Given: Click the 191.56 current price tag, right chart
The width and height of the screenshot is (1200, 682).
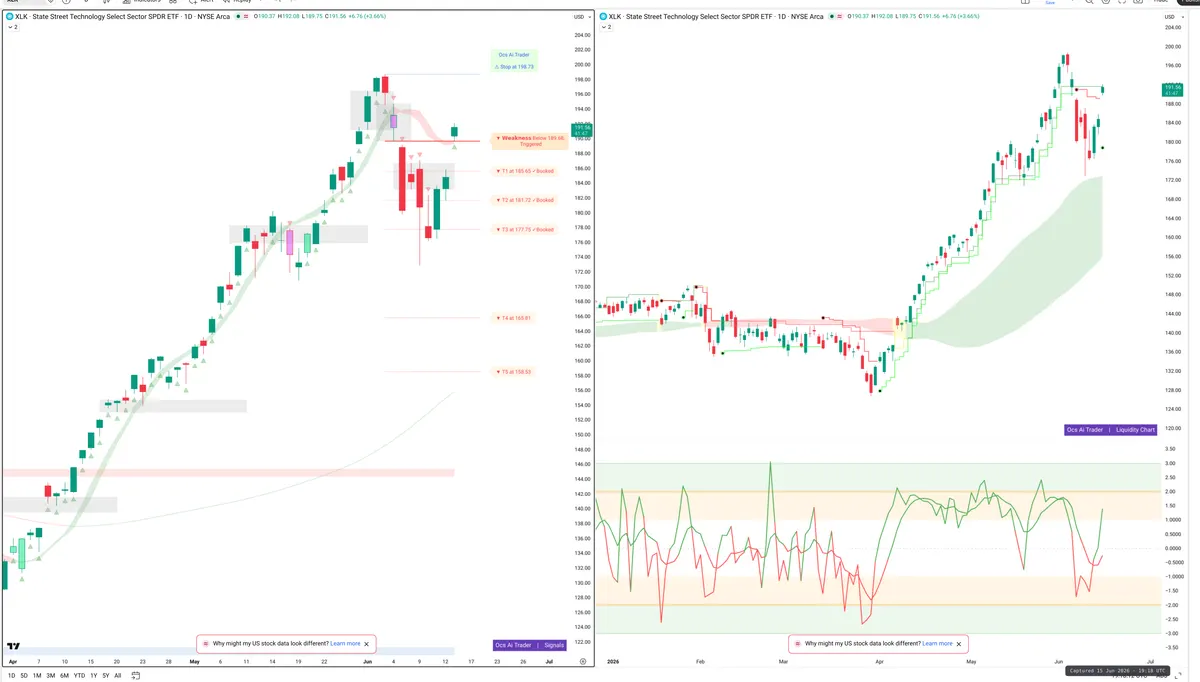Looking at the screenshot, I should coord(1171,90).
